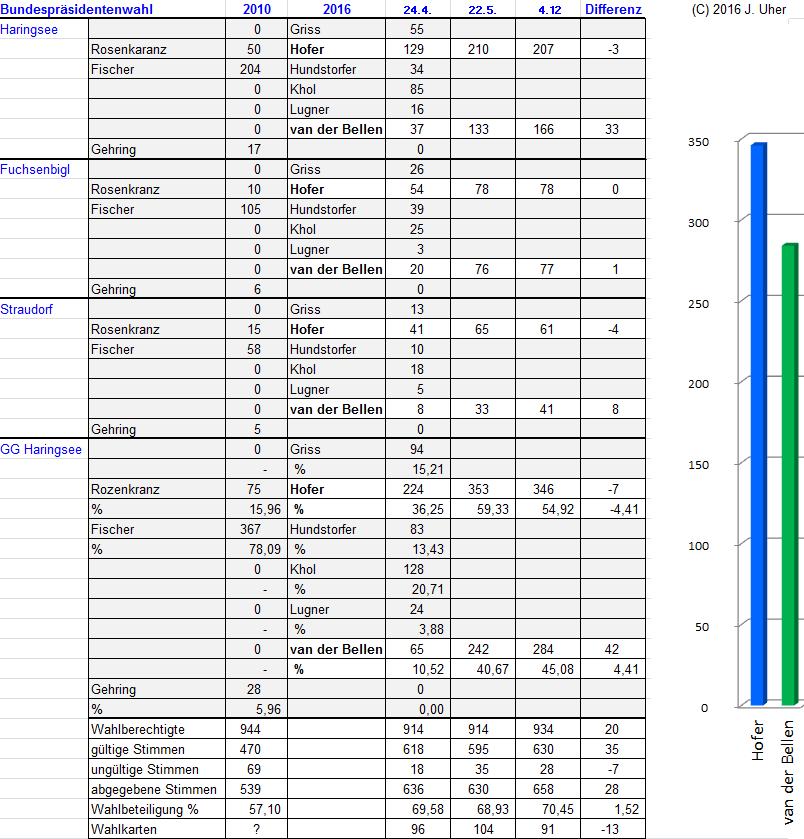Click the ungültige Stimmen row label
804x839 pixels.
tap(144, 769)
